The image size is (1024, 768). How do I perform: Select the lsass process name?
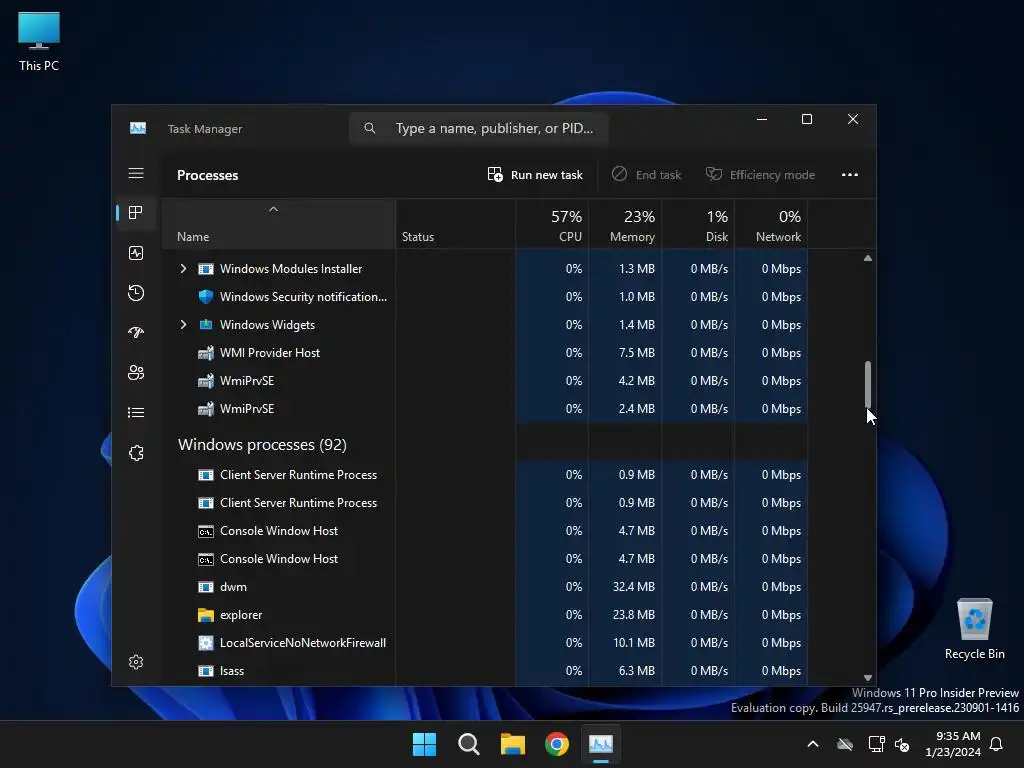(x=232, y=671)
